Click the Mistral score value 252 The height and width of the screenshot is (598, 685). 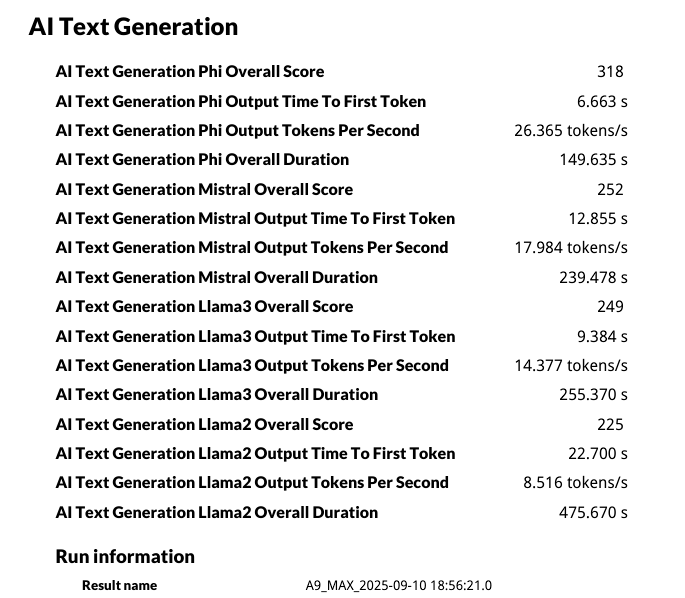pos(610,189)
